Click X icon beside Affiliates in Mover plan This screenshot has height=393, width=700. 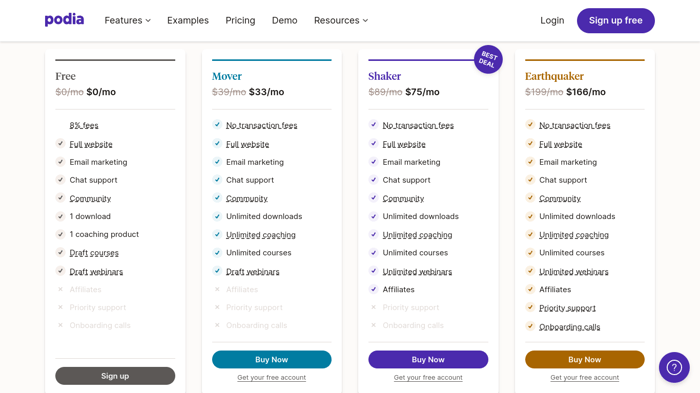pyautogui.click(x=217, y=289)
